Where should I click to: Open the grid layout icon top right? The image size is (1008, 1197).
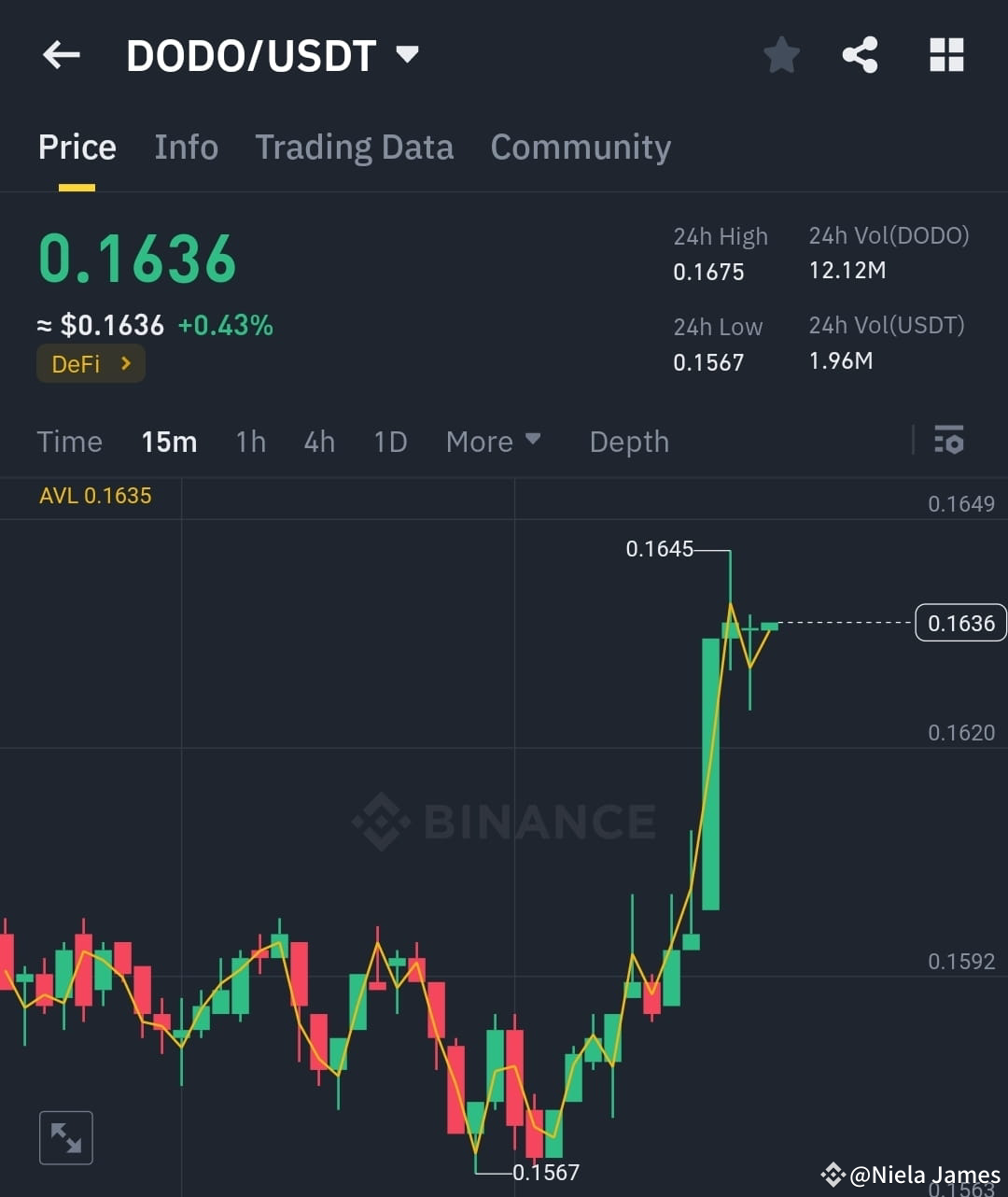(x=946, y=54)
